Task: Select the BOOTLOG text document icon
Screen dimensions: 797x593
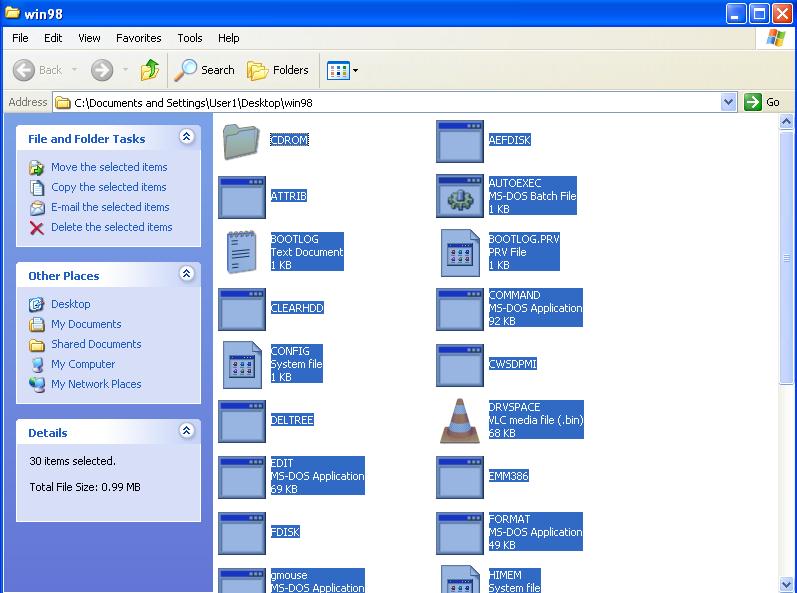Action: (x=241, y=252)
